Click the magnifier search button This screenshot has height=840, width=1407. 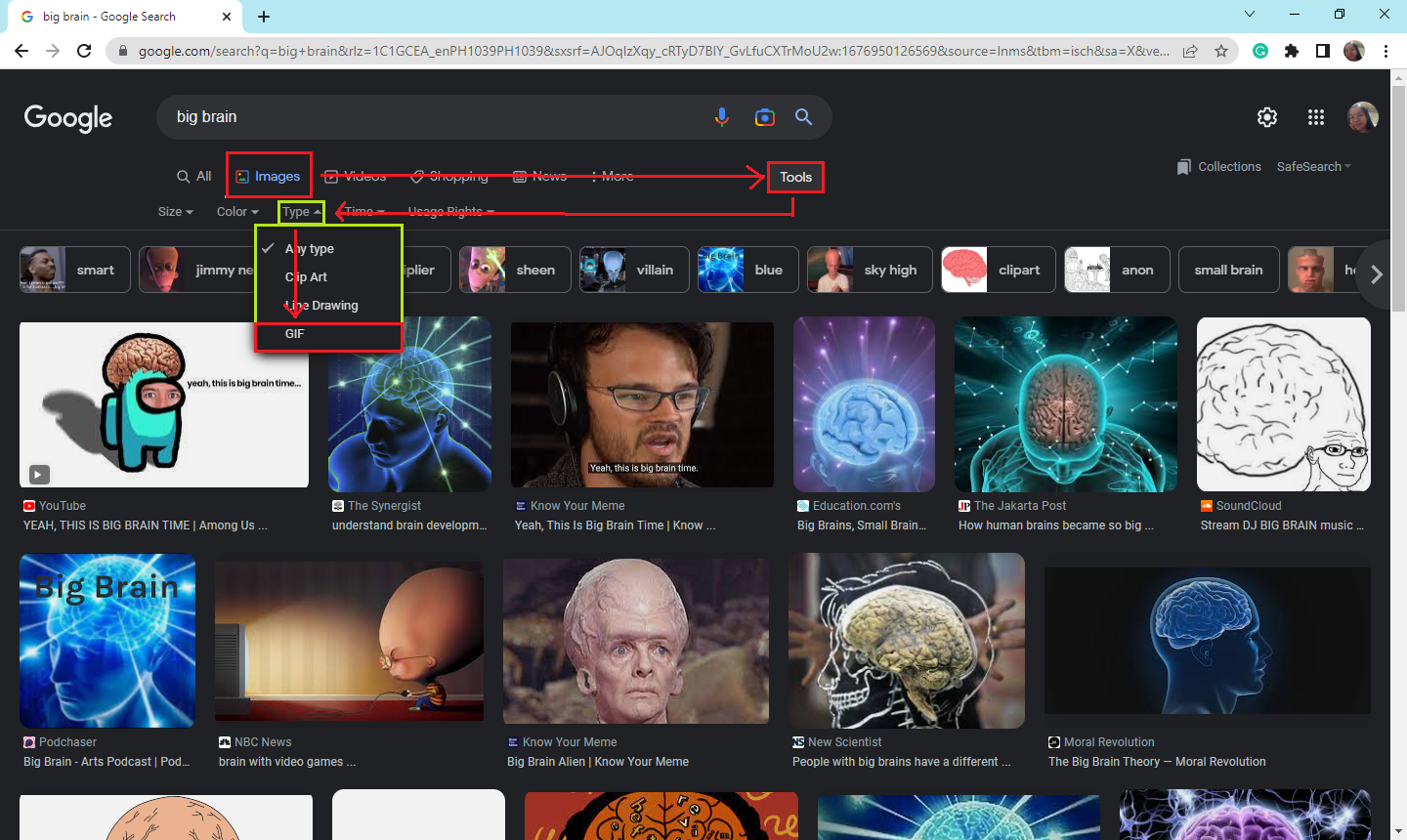point(803,117)
